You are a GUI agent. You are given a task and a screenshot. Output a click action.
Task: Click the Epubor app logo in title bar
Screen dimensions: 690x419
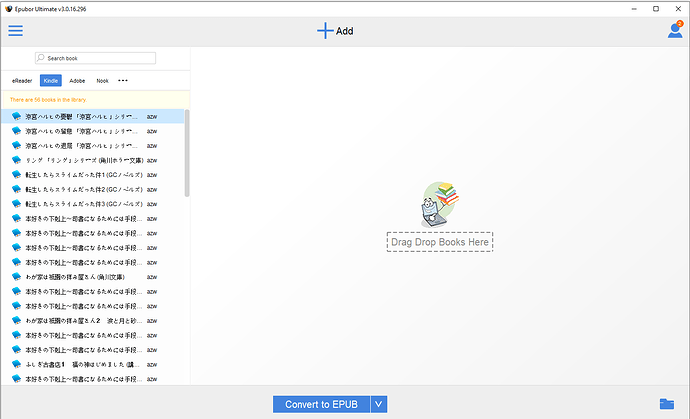click(8, 9)
